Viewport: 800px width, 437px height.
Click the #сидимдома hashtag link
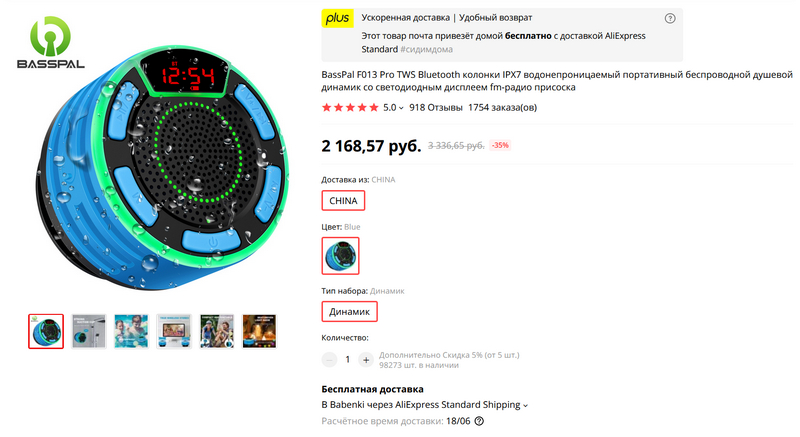[x=426, y=49]
